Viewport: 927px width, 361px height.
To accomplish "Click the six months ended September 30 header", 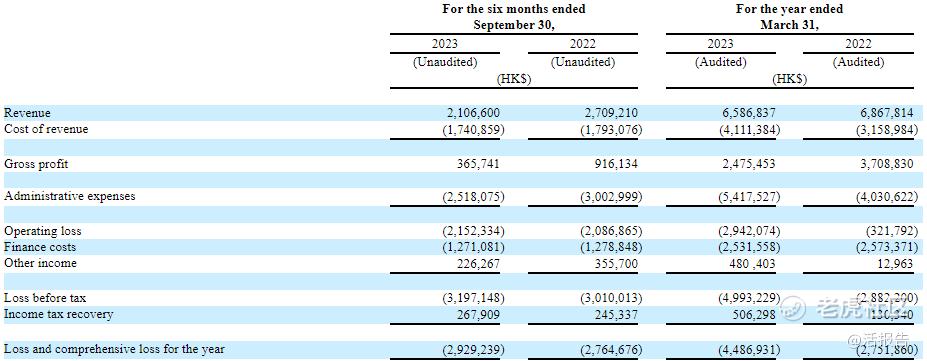I will point(514,17).
